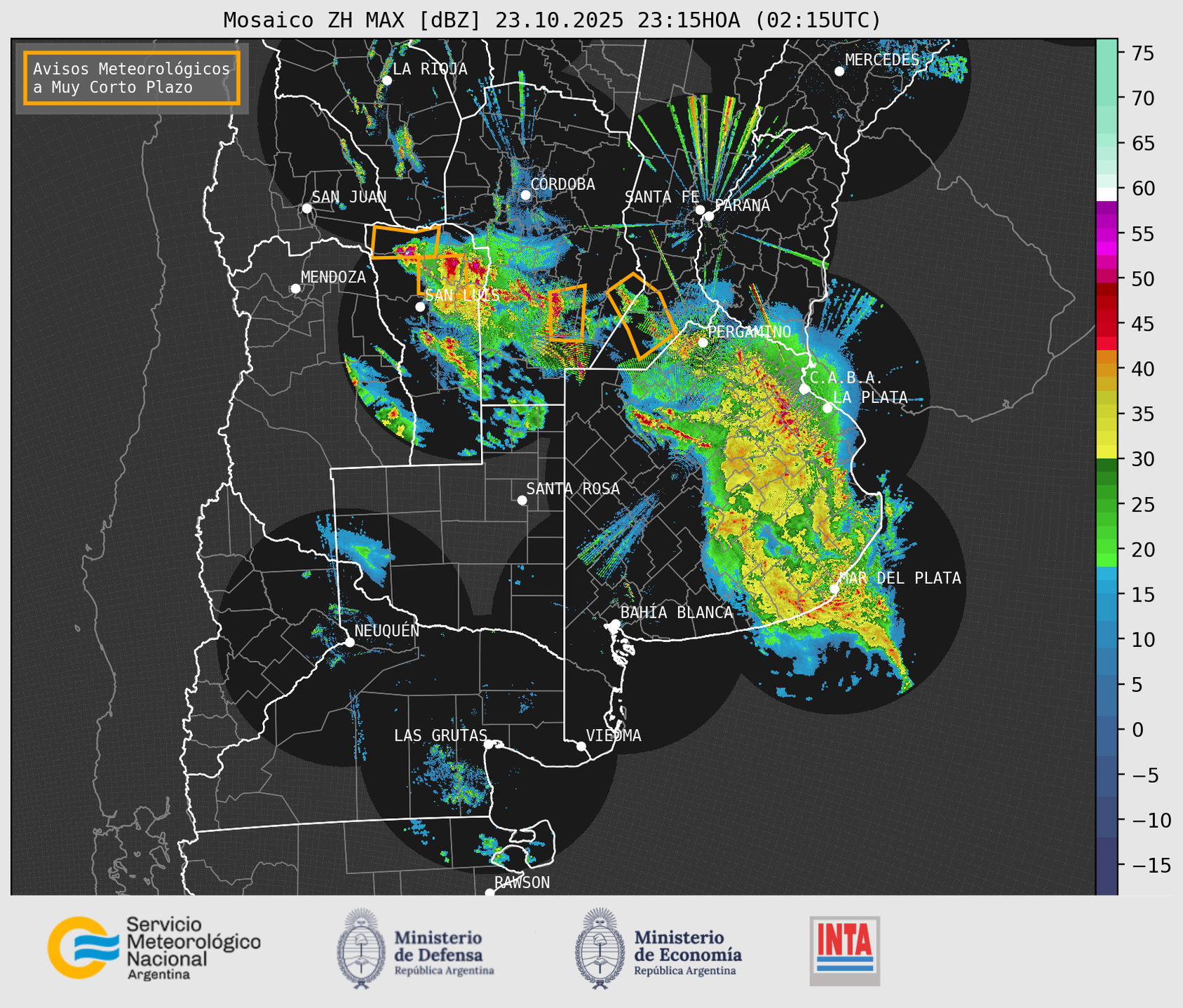The image size is (1183, 1008).
Task: Click the INTA logo
Action: (x=844, y=951)
